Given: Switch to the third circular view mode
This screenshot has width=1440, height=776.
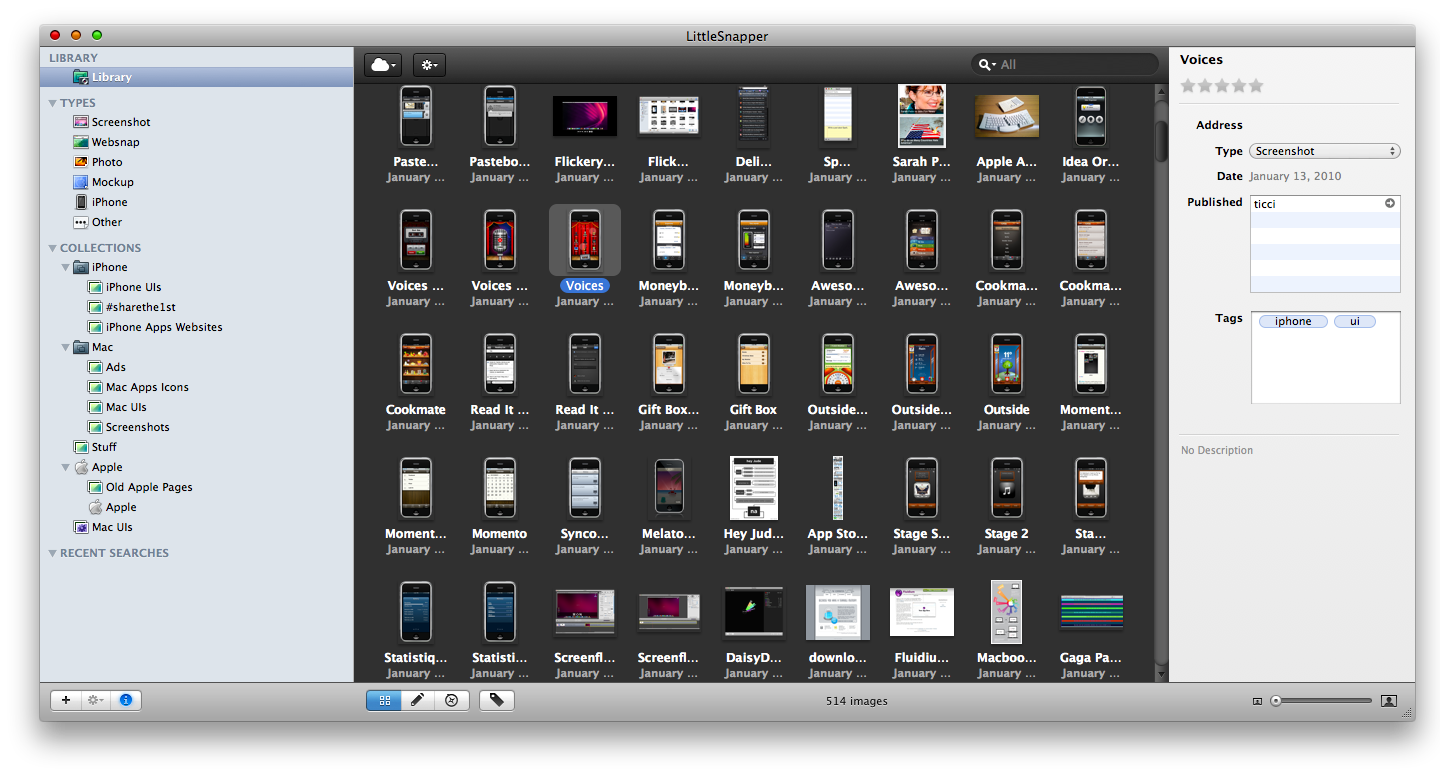Looking at the screenshot, I should click(x=451, y=701).
